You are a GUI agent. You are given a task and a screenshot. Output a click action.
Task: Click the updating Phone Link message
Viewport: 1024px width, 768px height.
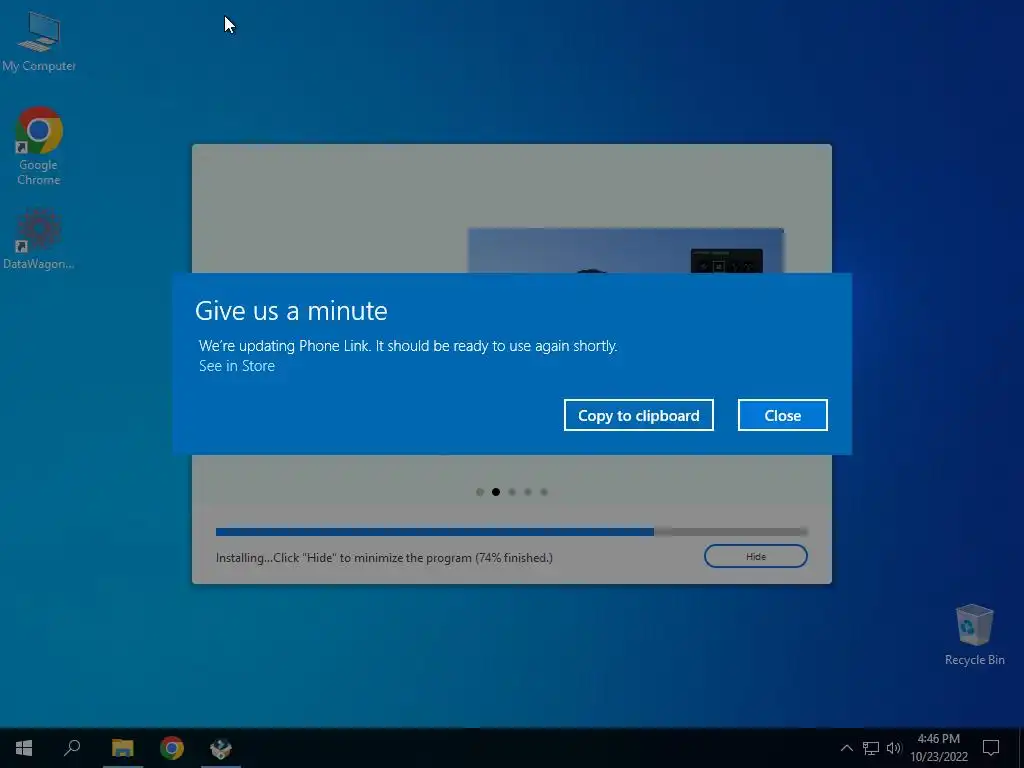(408, 345)
